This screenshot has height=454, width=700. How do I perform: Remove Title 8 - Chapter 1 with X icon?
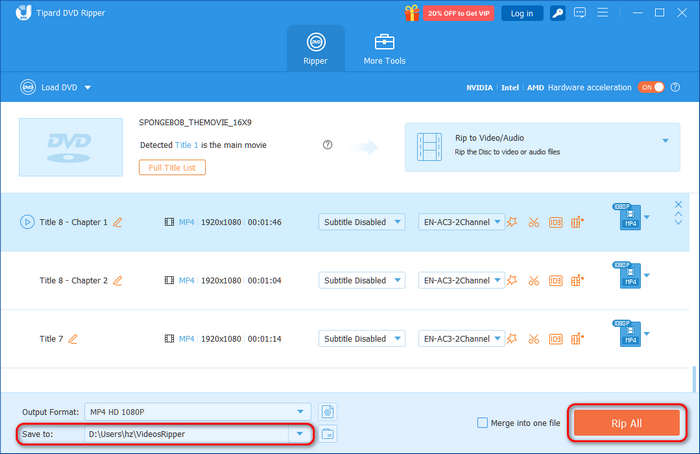pos(678,204)
